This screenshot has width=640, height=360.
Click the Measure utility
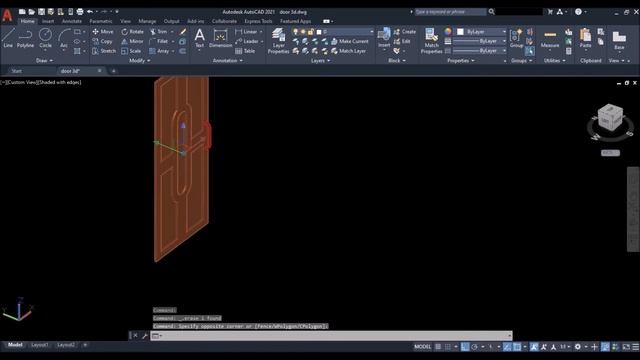pos(550,38)
